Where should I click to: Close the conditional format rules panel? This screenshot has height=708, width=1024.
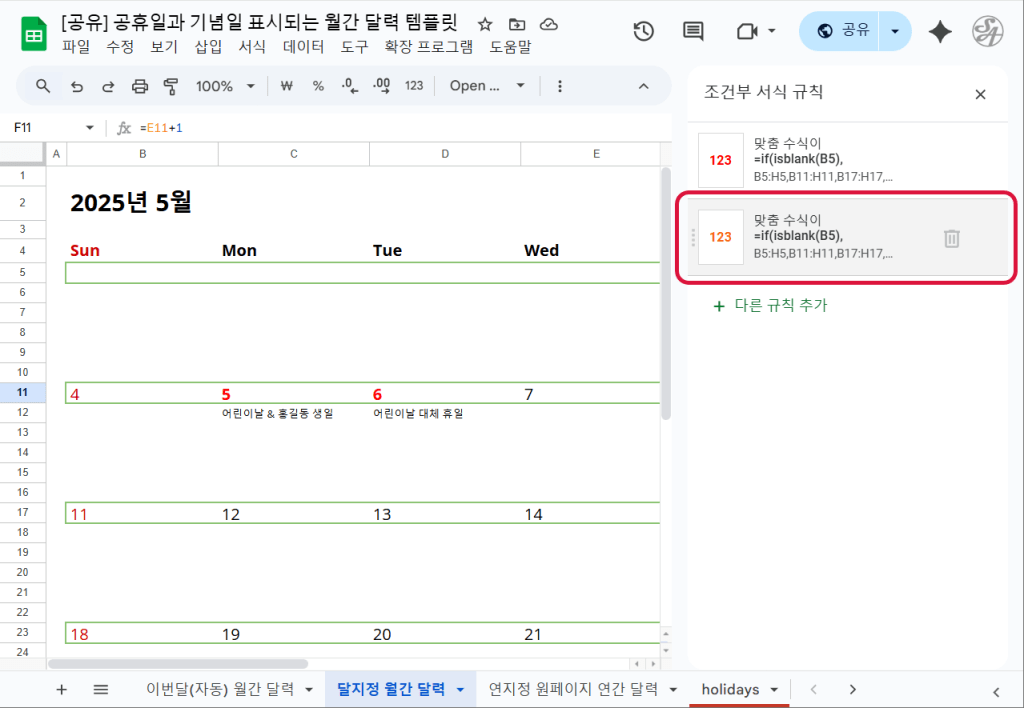tap(980, 94)
